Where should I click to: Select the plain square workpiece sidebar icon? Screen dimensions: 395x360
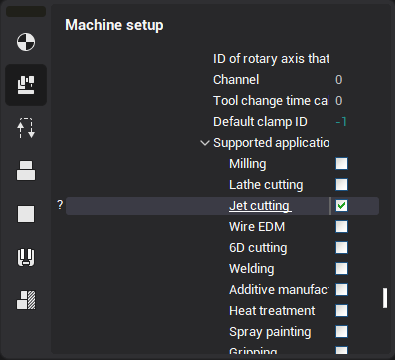[x=26, y=214]
